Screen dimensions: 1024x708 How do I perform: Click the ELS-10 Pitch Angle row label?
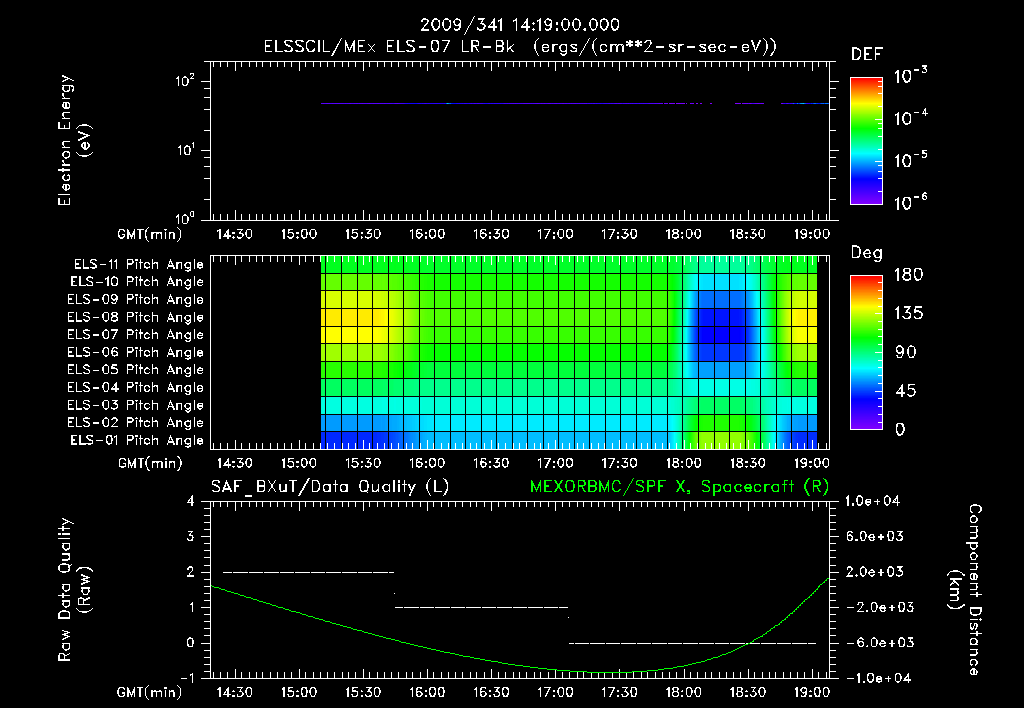coord(137,282)
